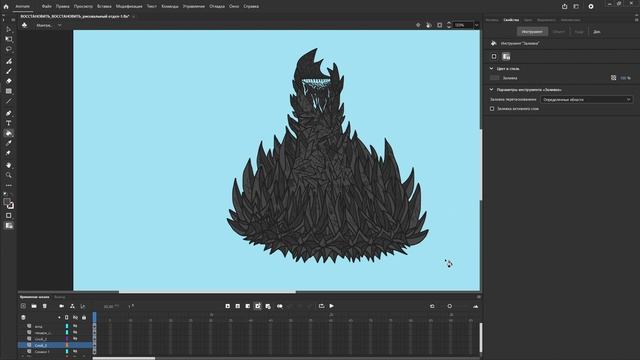640x360 pixels.
Task: Open the stage zoom percentage dropdown arrow
Action: pyautogui.click(x=476, y=25)
